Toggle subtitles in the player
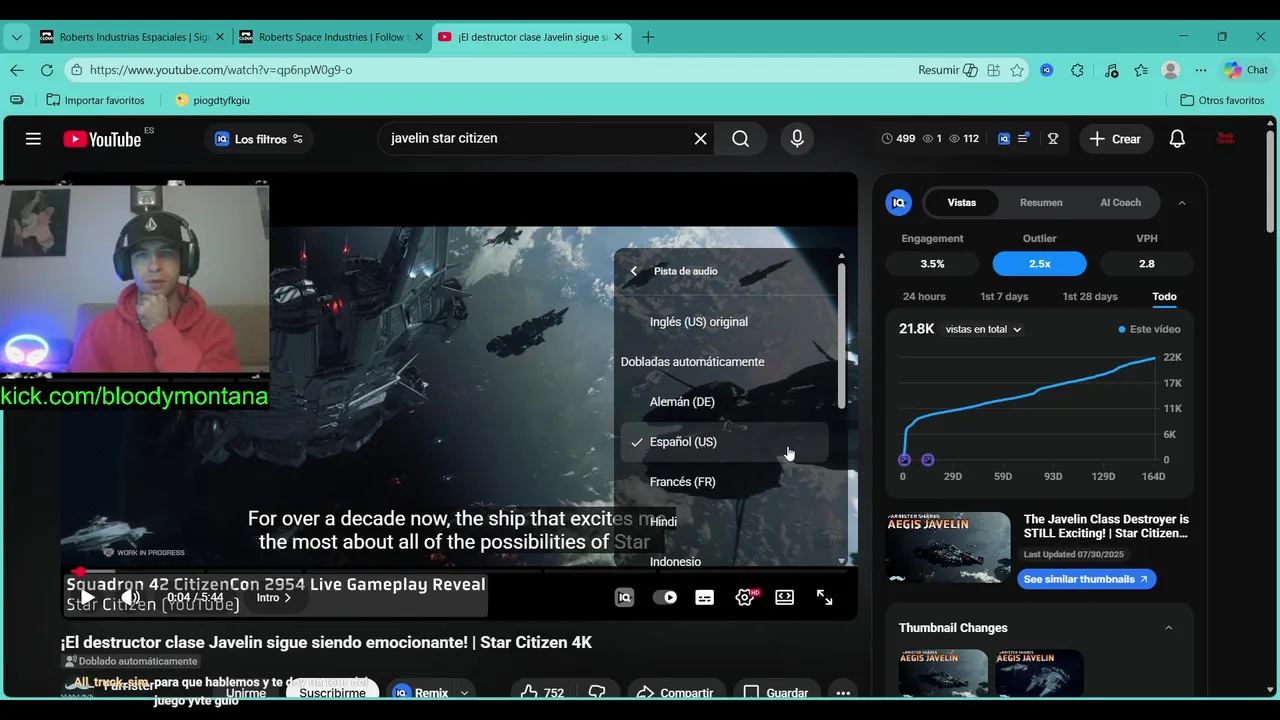Viewport: 1280px width, 720px height. (705, 598)
